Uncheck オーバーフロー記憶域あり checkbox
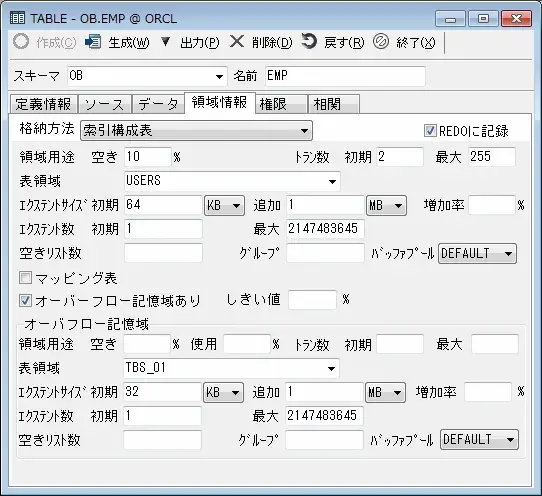Image resolution: width=542 pixels, height=496 pixels. click(x=25, y=300)
